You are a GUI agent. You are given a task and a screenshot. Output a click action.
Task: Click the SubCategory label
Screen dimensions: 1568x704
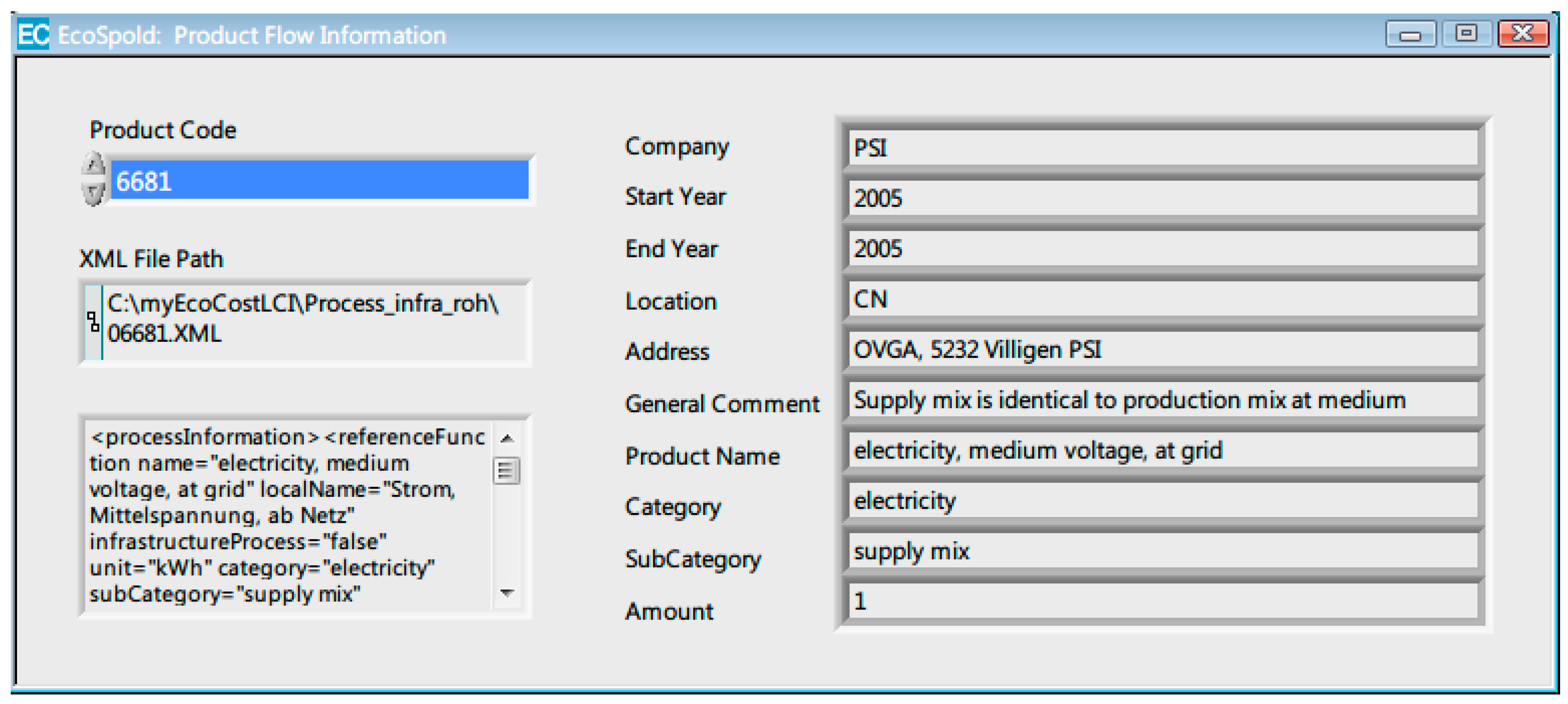[x=693, y=559]
